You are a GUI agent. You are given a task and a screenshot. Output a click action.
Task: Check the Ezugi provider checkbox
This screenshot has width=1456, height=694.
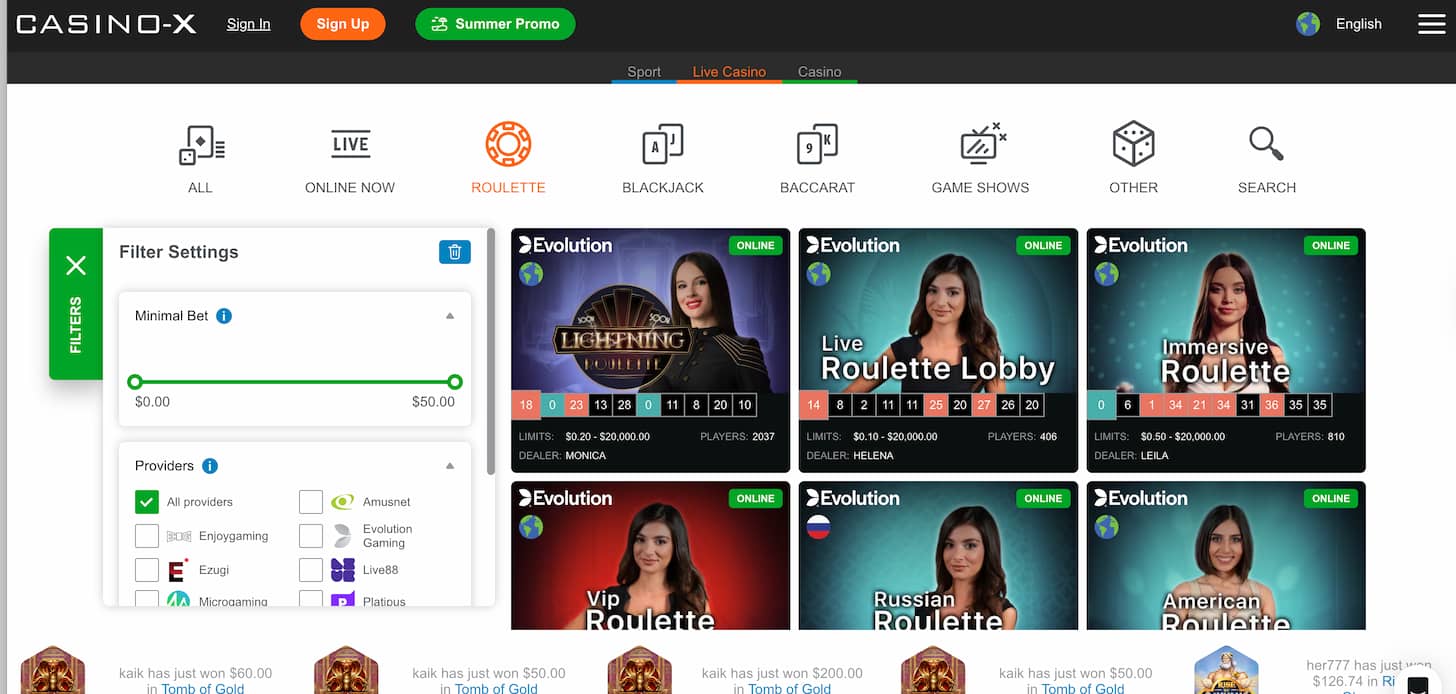tap(147, 570)
